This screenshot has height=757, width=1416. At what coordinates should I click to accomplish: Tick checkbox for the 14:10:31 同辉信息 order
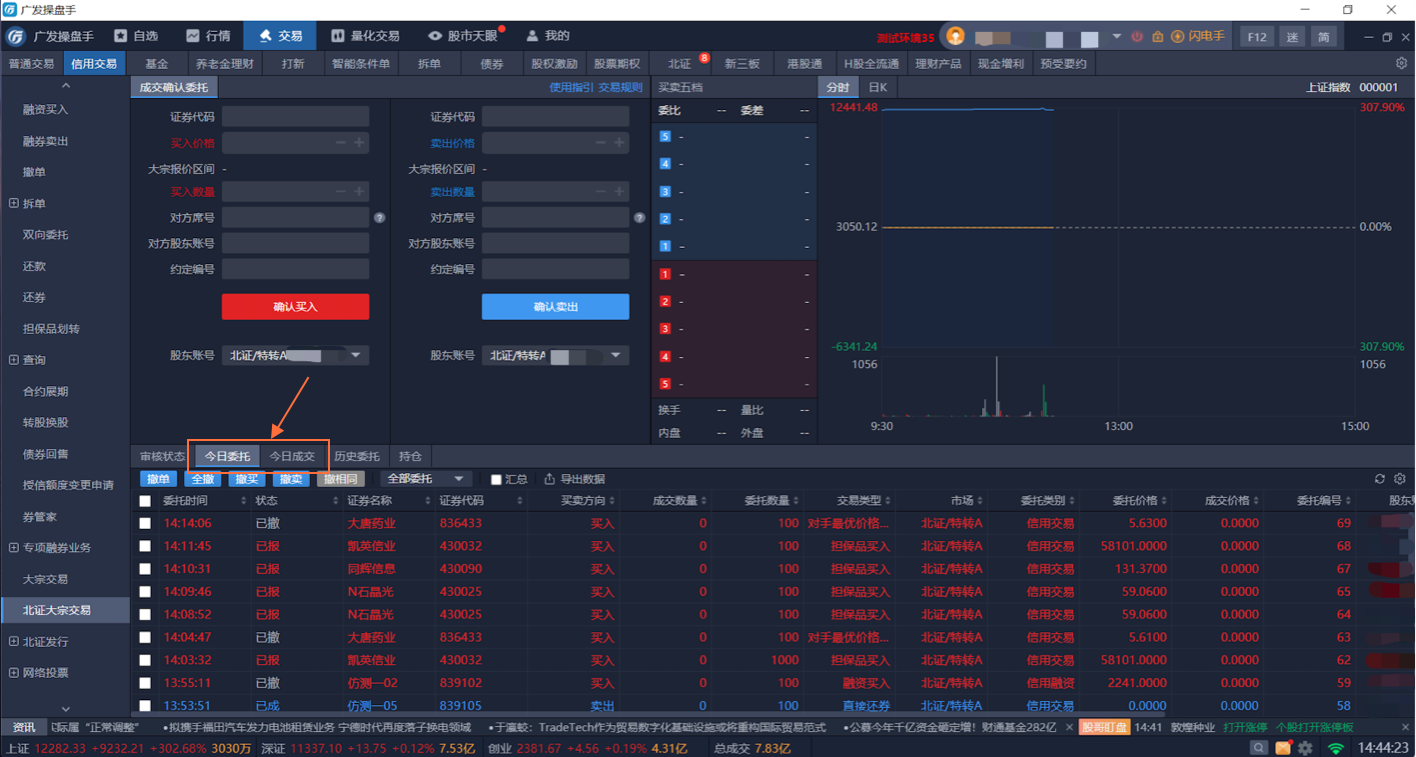(145, 569)
